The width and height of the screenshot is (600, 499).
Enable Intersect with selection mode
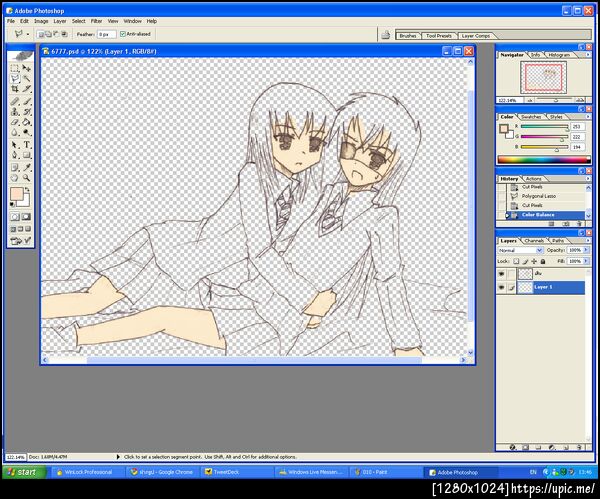(65, 34)
